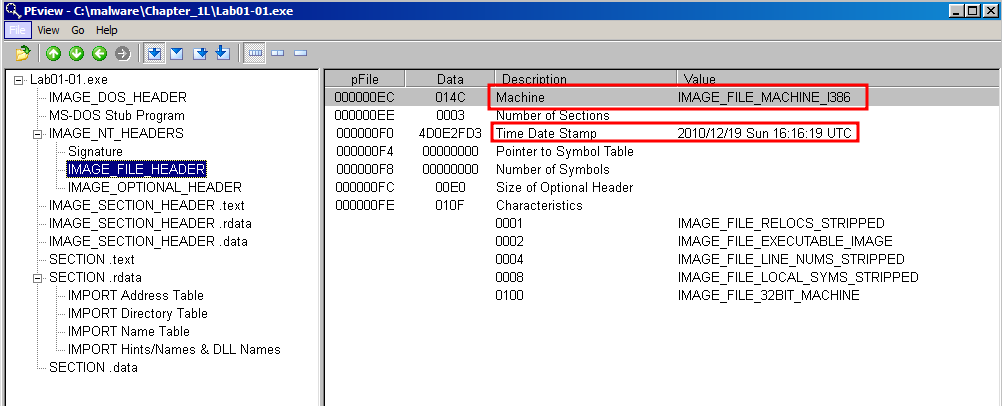1002x406 pixels.
Task: Select IMPORT Name Table
Action: click(128, 331)
